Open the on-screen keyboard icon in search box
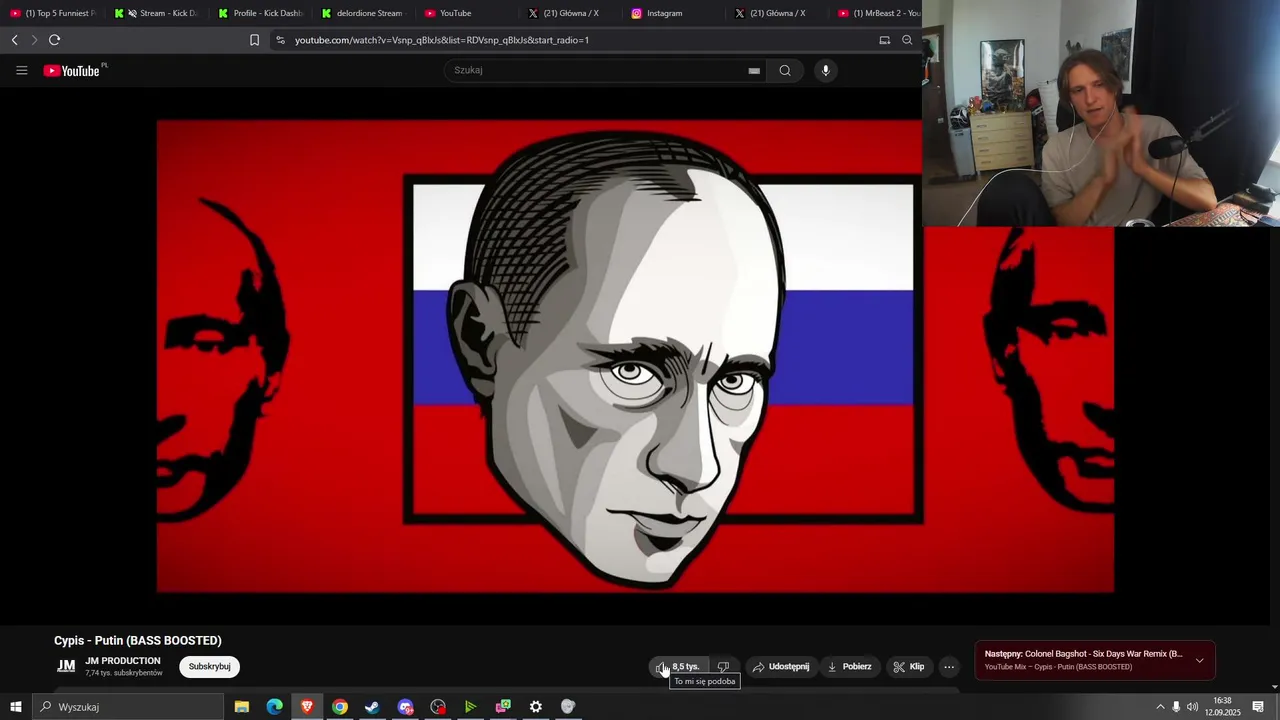Image resolution: width=1280 pixels, height=720 pixels. coord(754,70)
